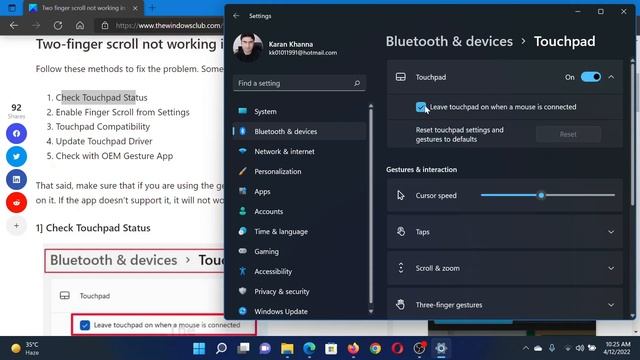
Task: Close the Two finger scroll browser tab
Action: click(136, 8)
